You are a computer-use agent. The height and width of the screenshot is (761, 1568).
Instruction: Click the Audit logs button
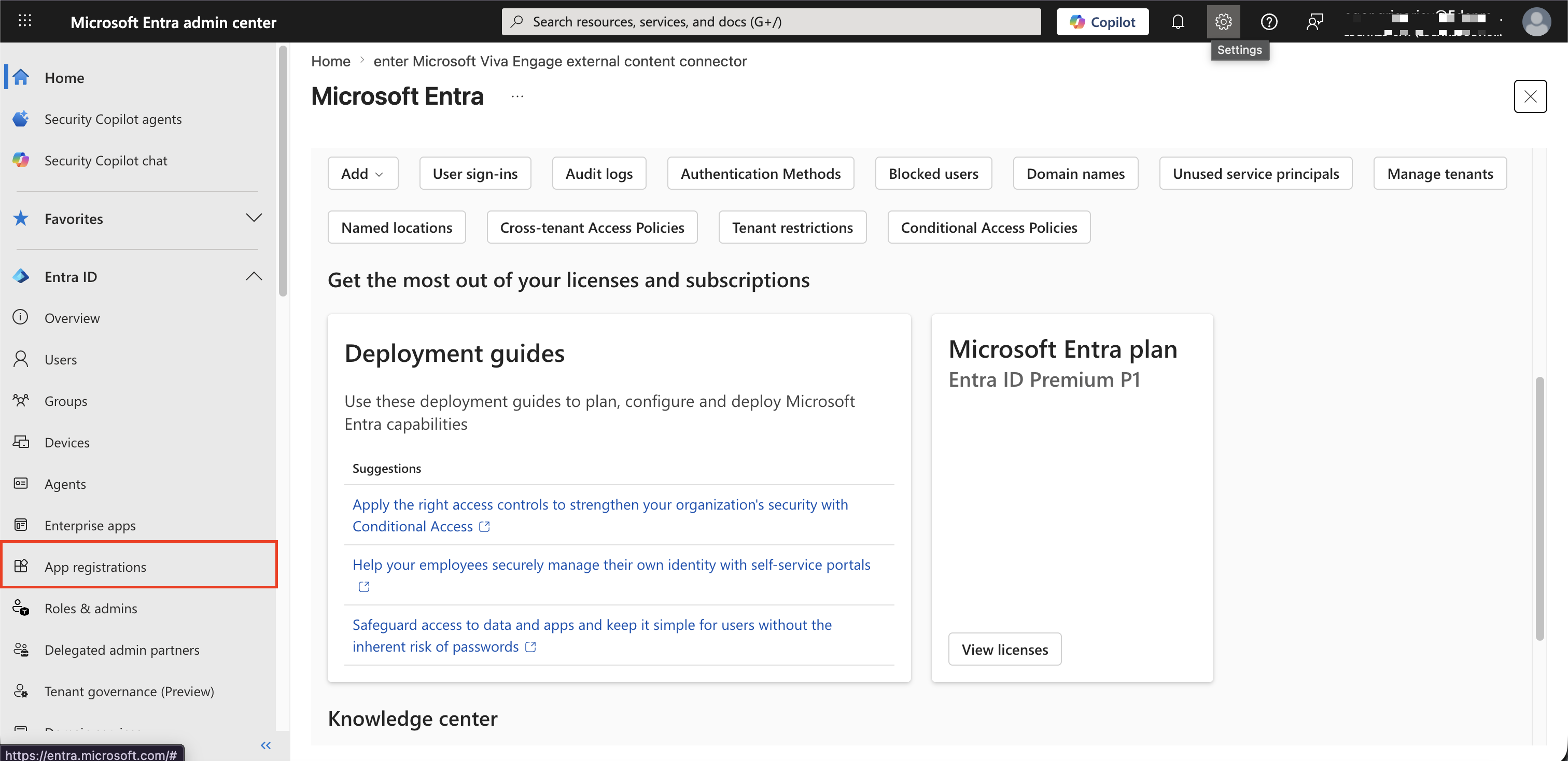599,173
